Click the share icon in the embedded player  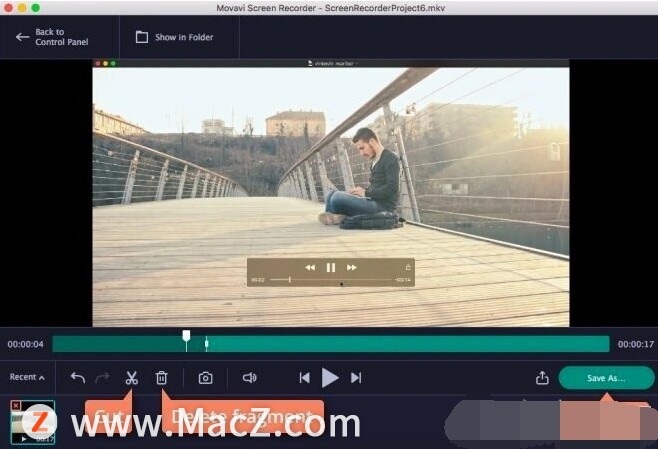408,267
